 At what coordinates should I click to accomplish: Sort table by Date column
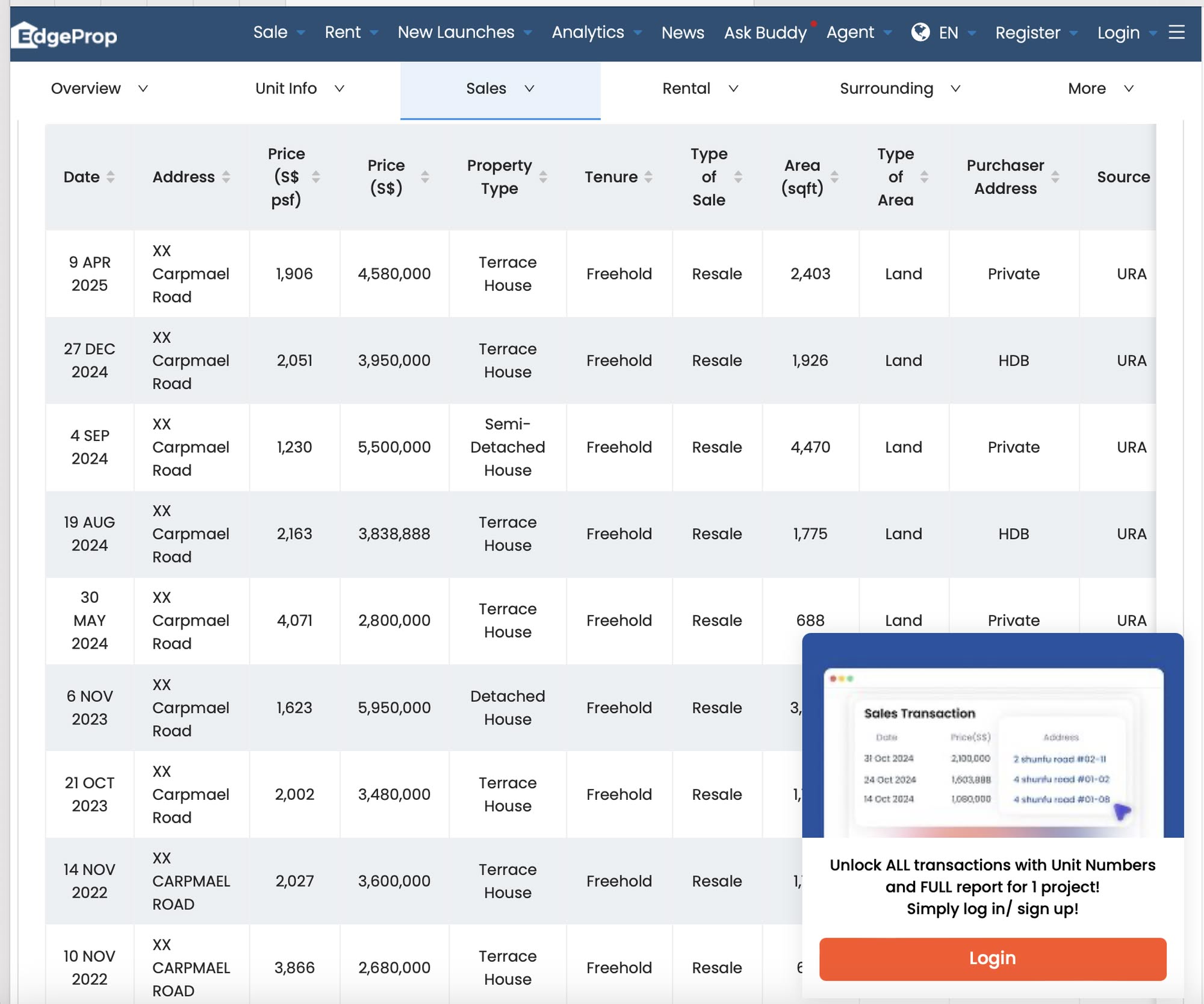point(110,177)
